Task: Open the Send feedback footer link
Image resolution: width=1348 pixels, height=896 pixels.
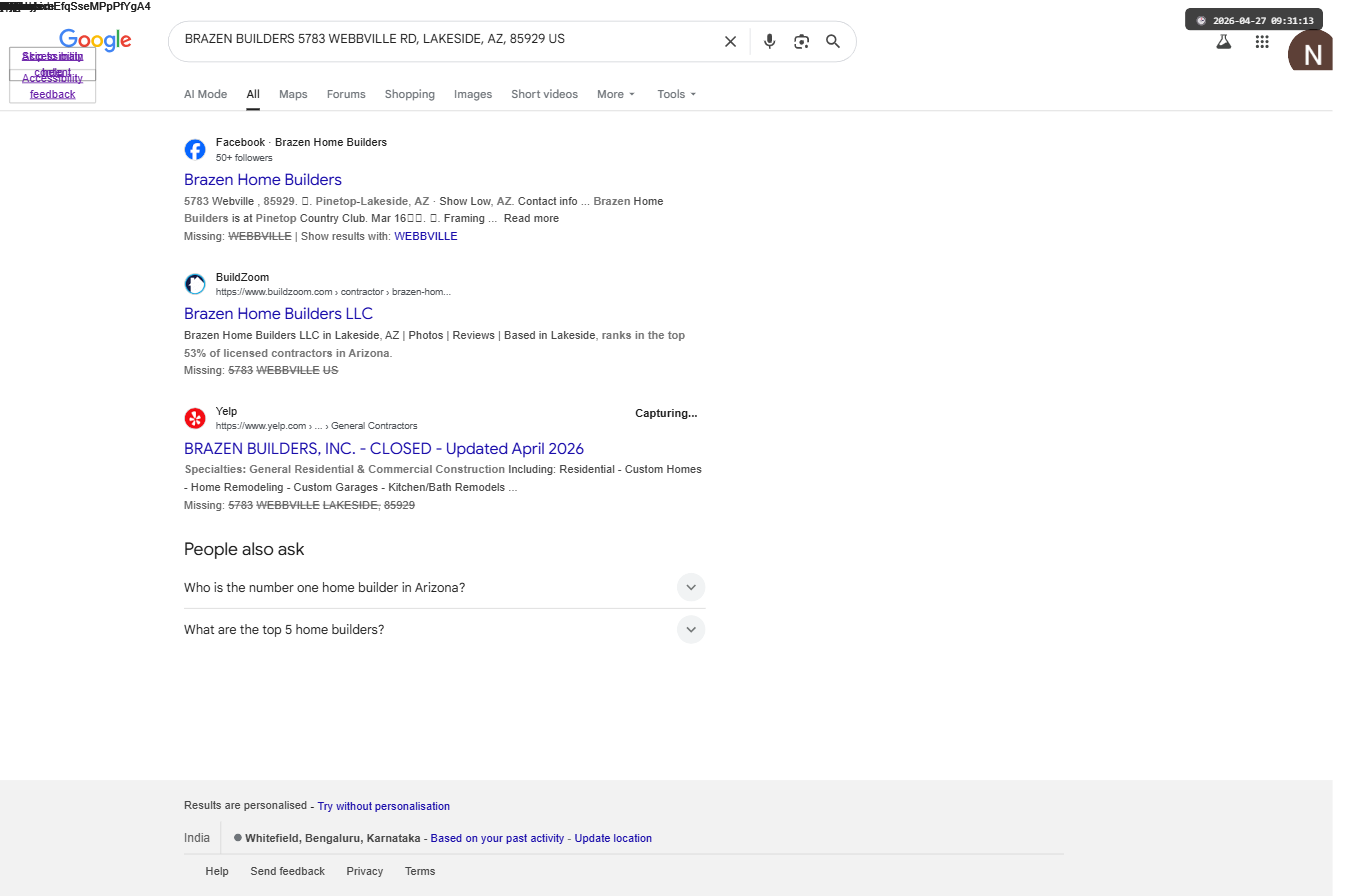Action: 288,871
